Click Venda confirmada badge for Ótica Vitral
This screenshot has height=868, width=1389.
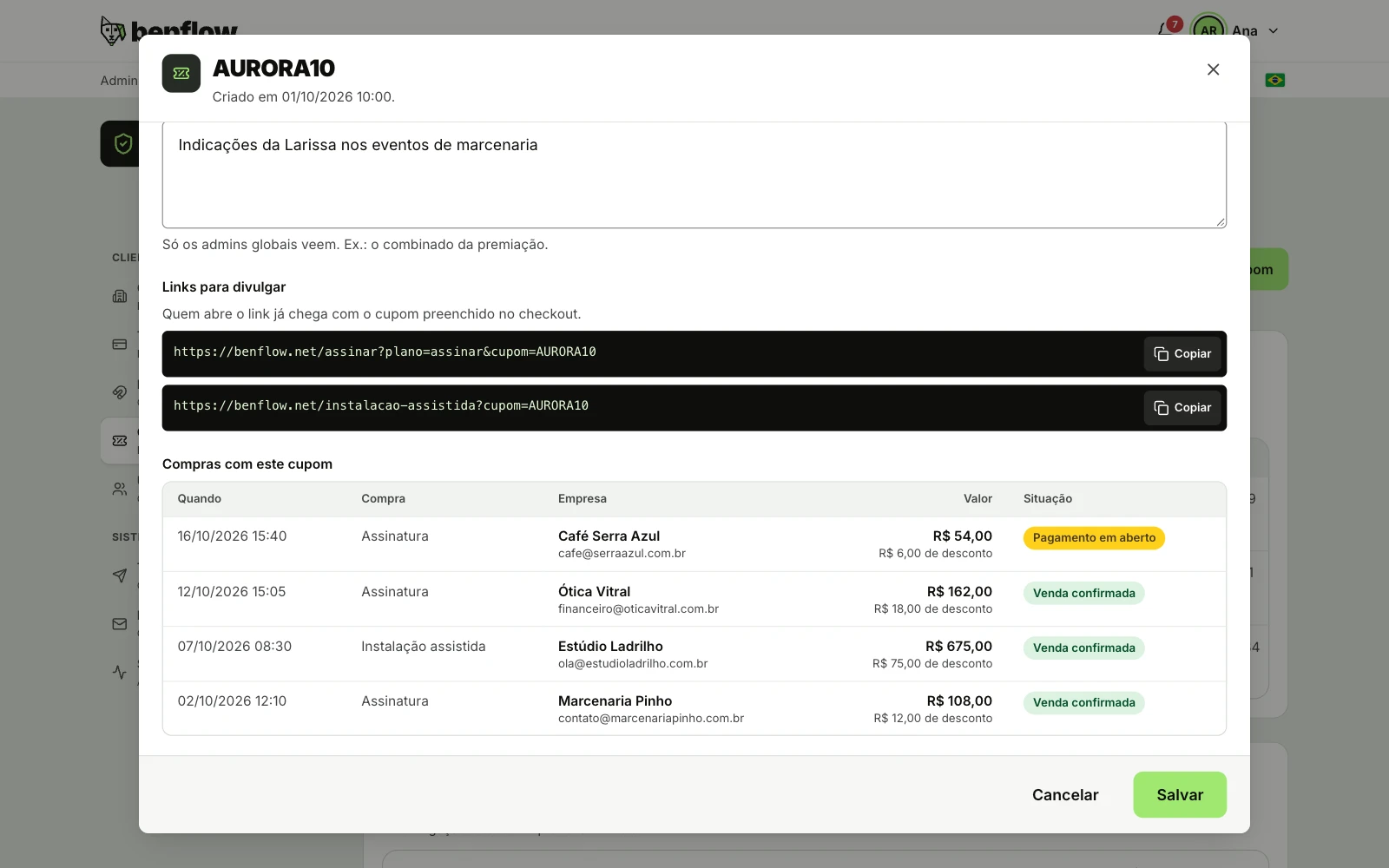click(1083, 594)
